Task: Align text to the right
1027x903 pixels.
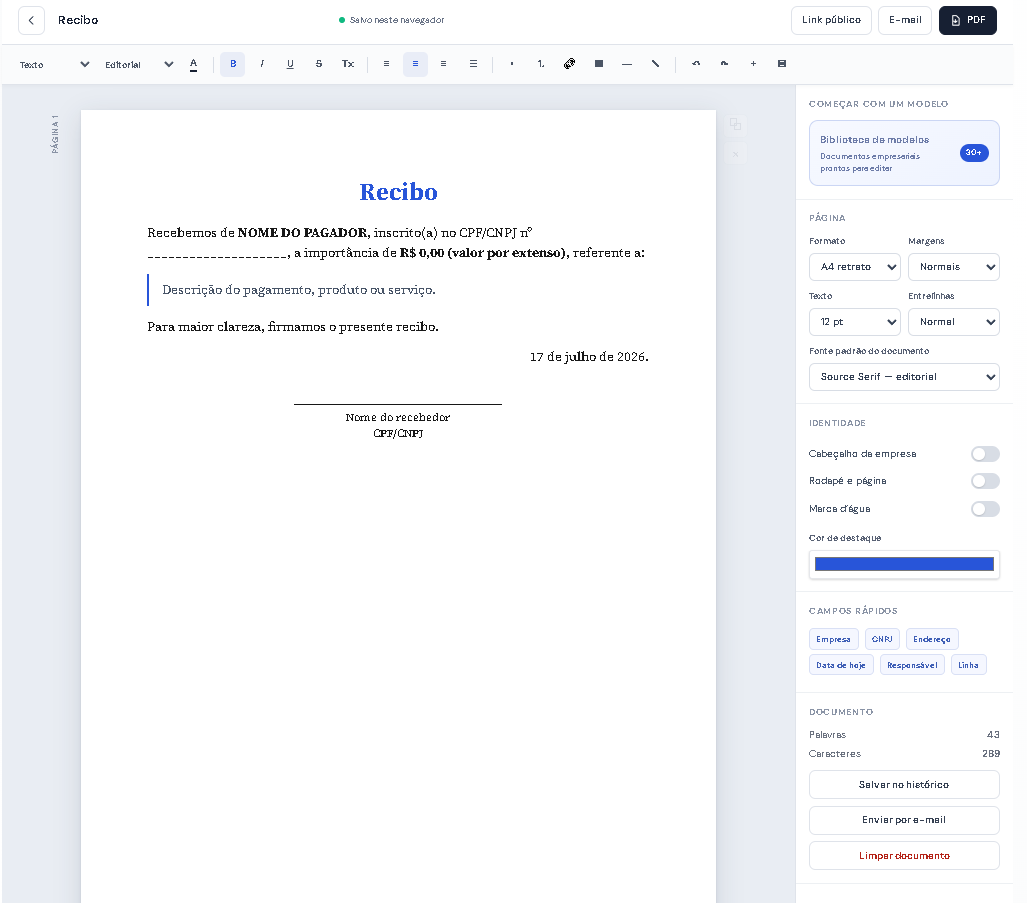Action: (x=443, y=64)
